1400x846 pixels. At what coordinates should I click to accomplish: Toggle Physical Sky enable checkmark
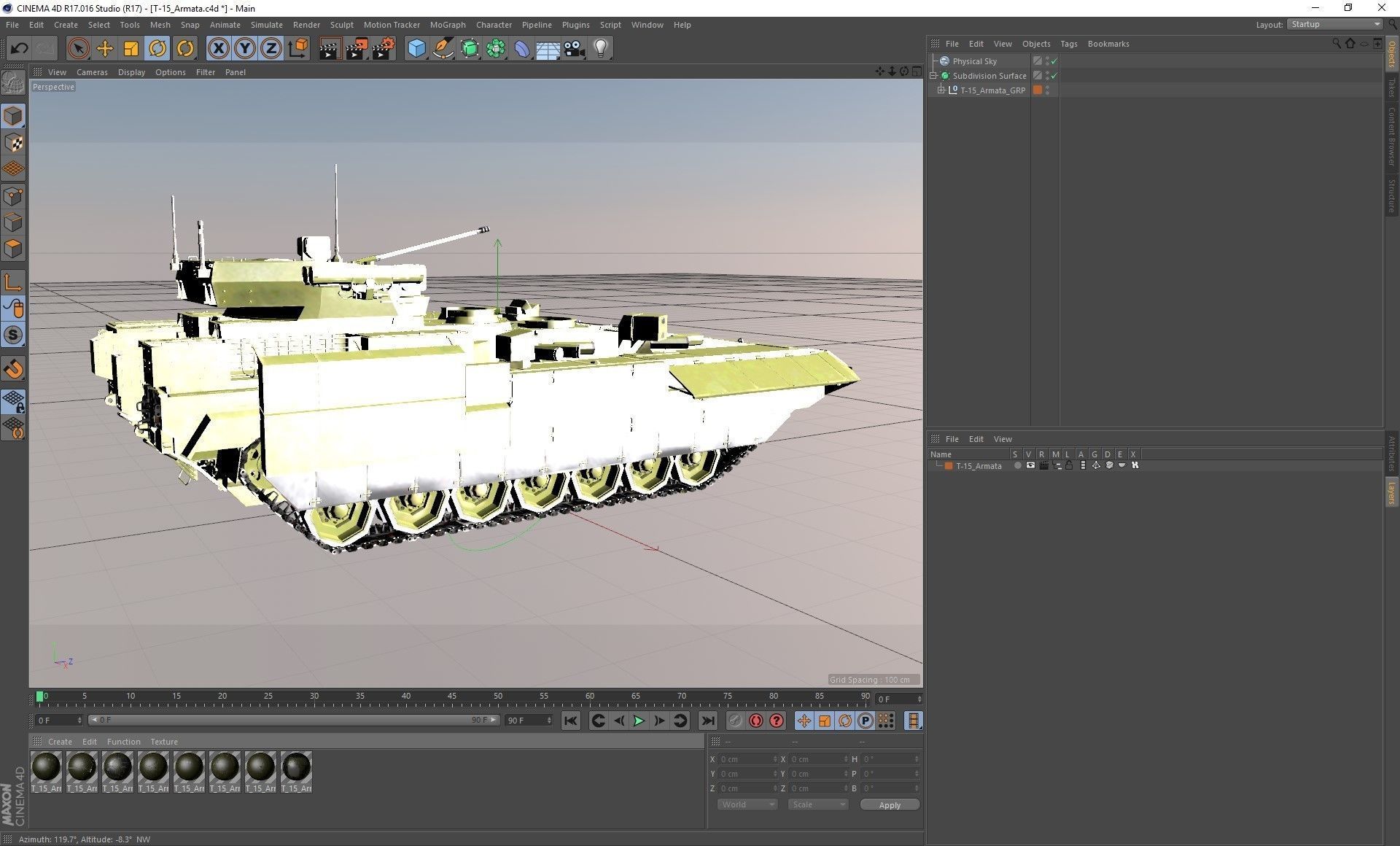pos(1054,61)
